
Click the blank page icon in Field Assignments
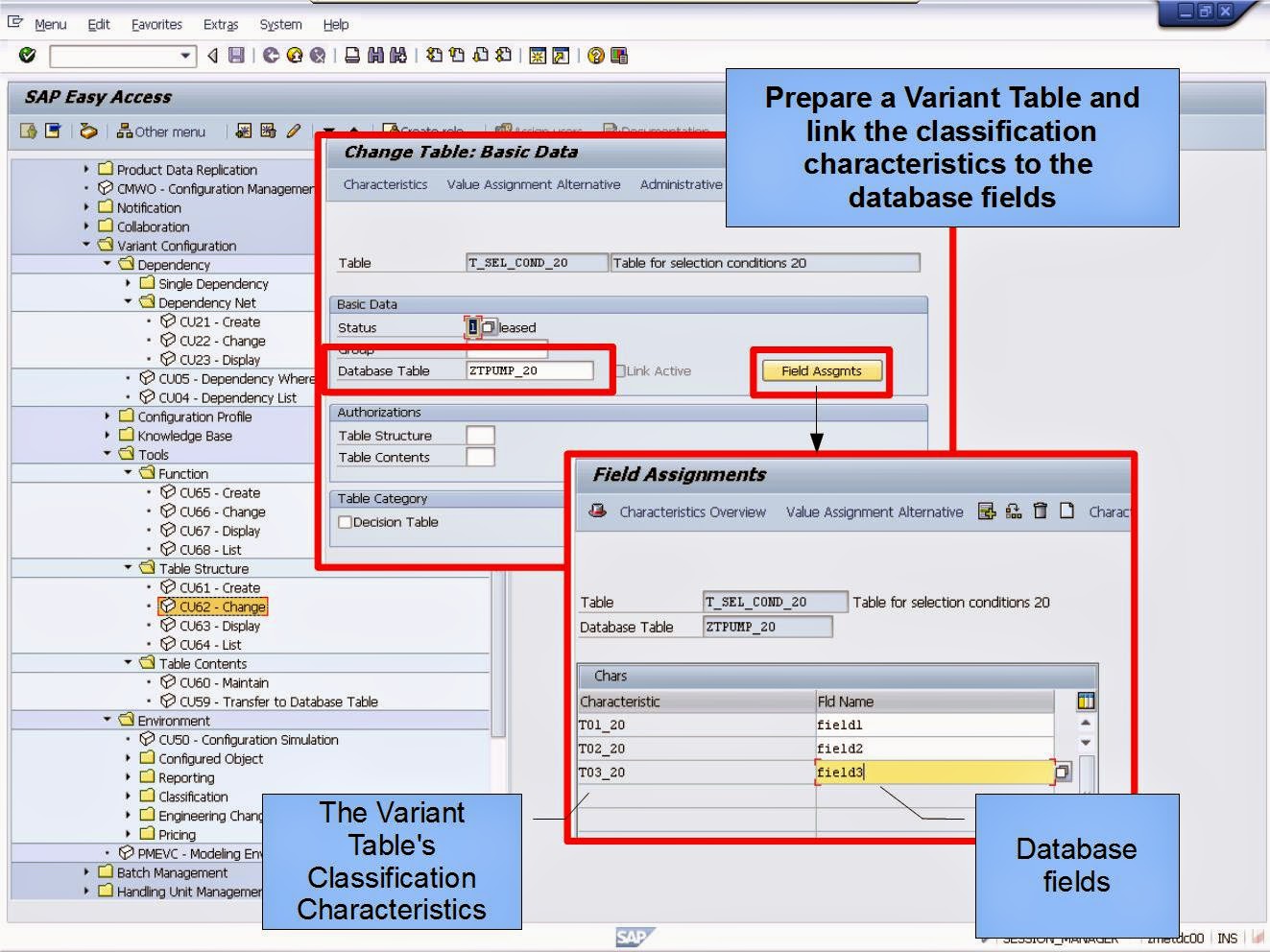(1066, 511)
